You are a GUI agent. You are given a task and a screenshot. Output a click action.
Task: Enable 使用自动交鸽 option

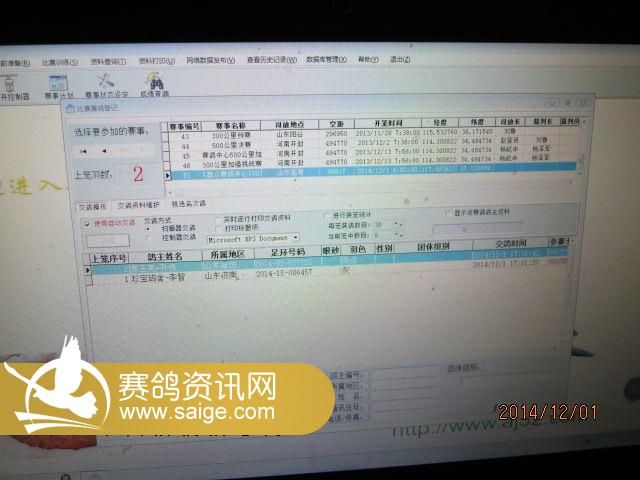coord(86,223)
